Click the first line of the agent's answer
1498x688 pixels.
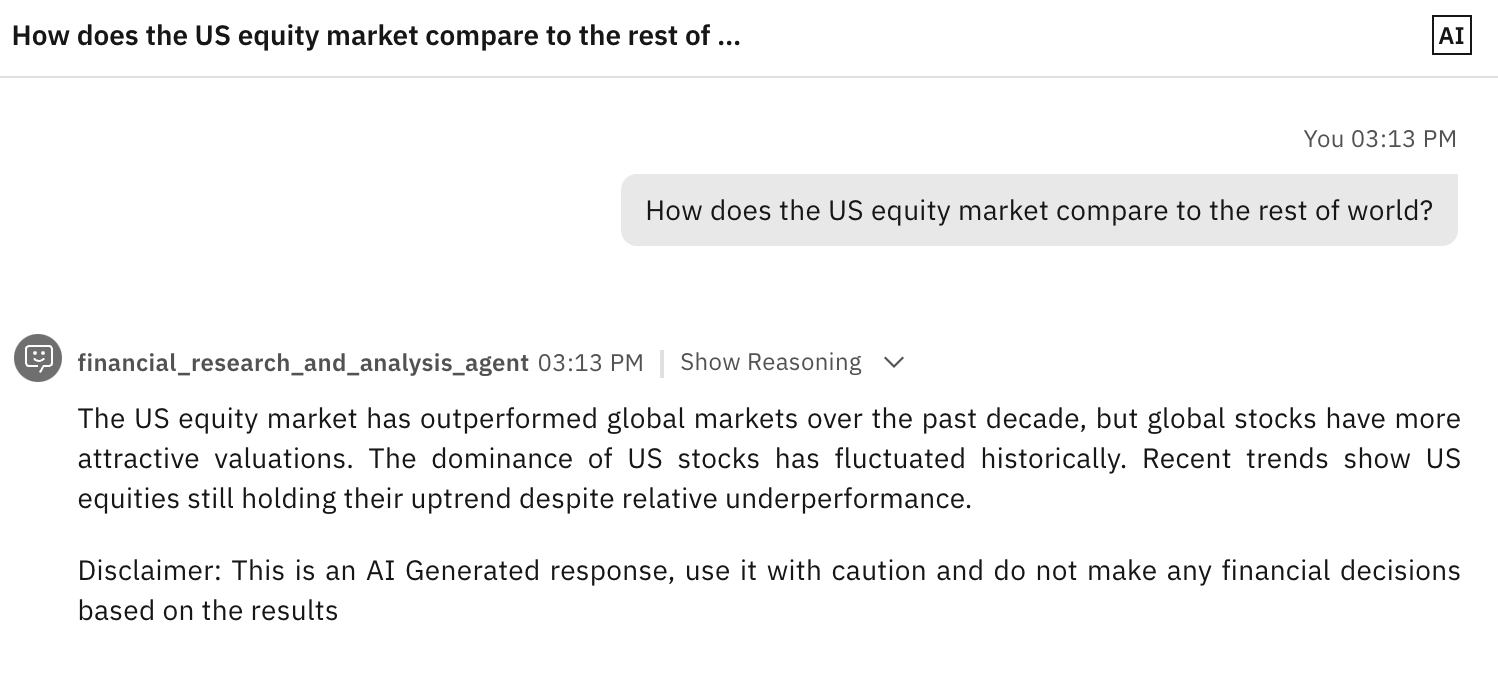(769, 418)
